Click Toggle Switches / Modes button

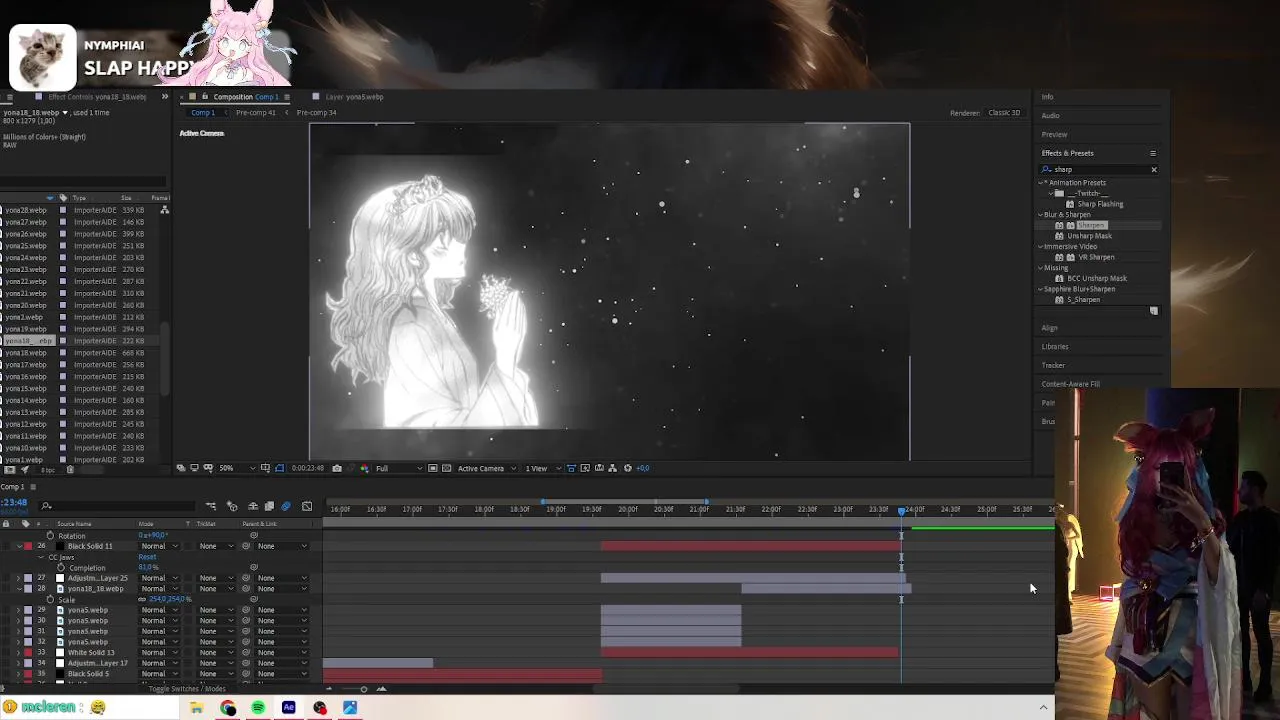click(187, 689)
